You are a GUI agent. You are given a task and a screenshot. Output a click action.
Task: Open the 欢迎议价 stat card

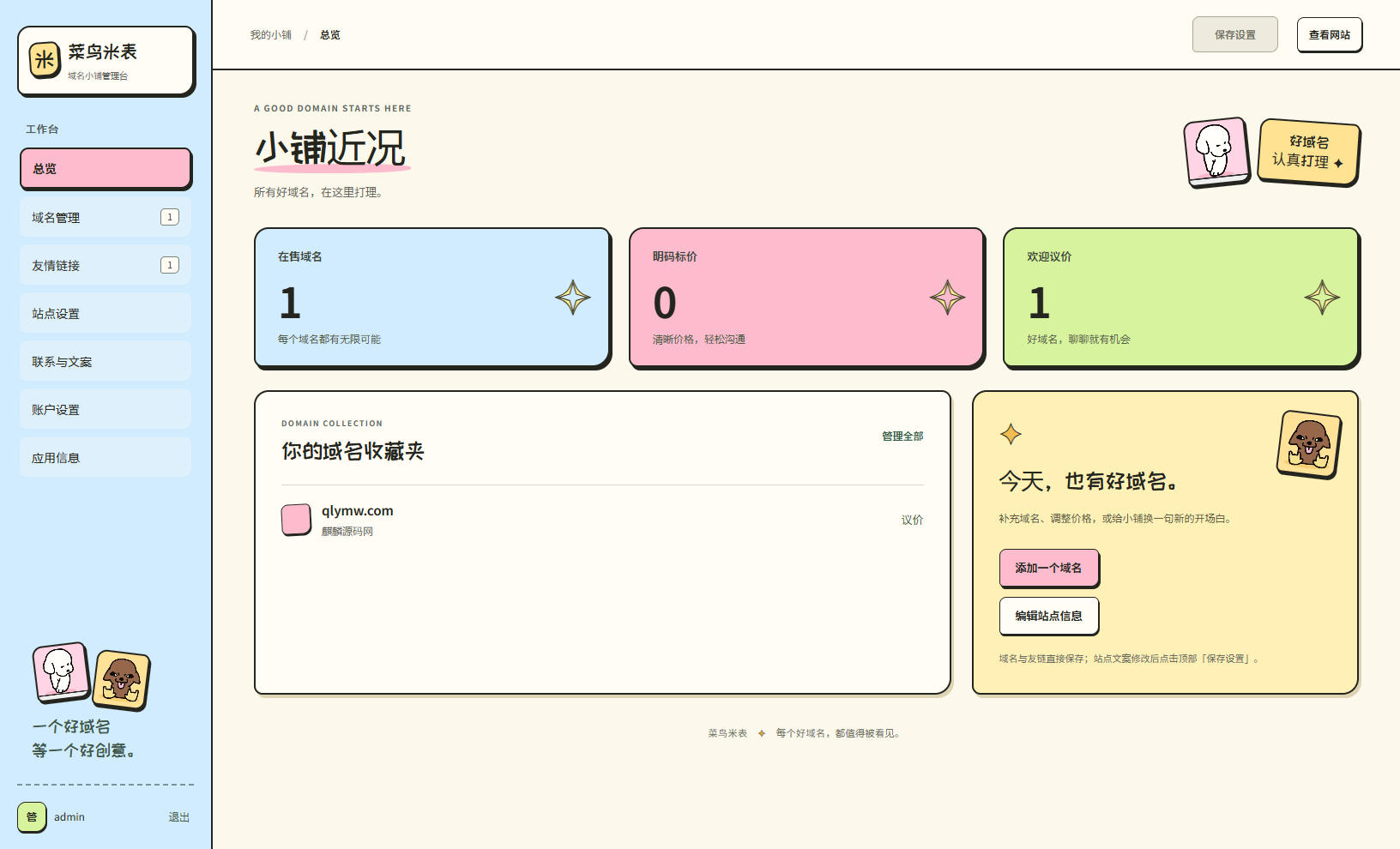pyautogui.click(x=1181, y=298)
